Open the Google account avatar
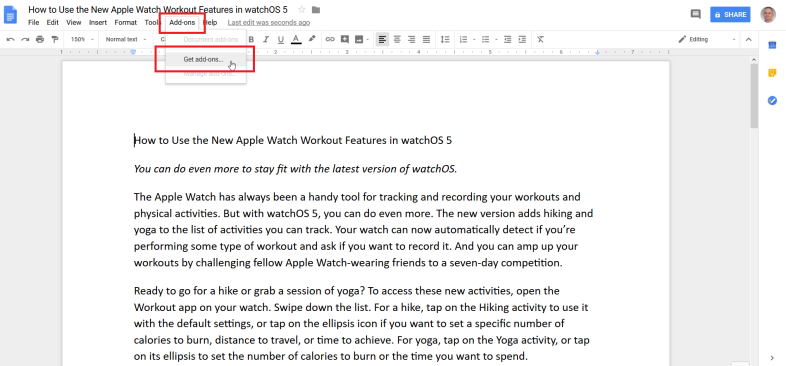 point(767,15)
